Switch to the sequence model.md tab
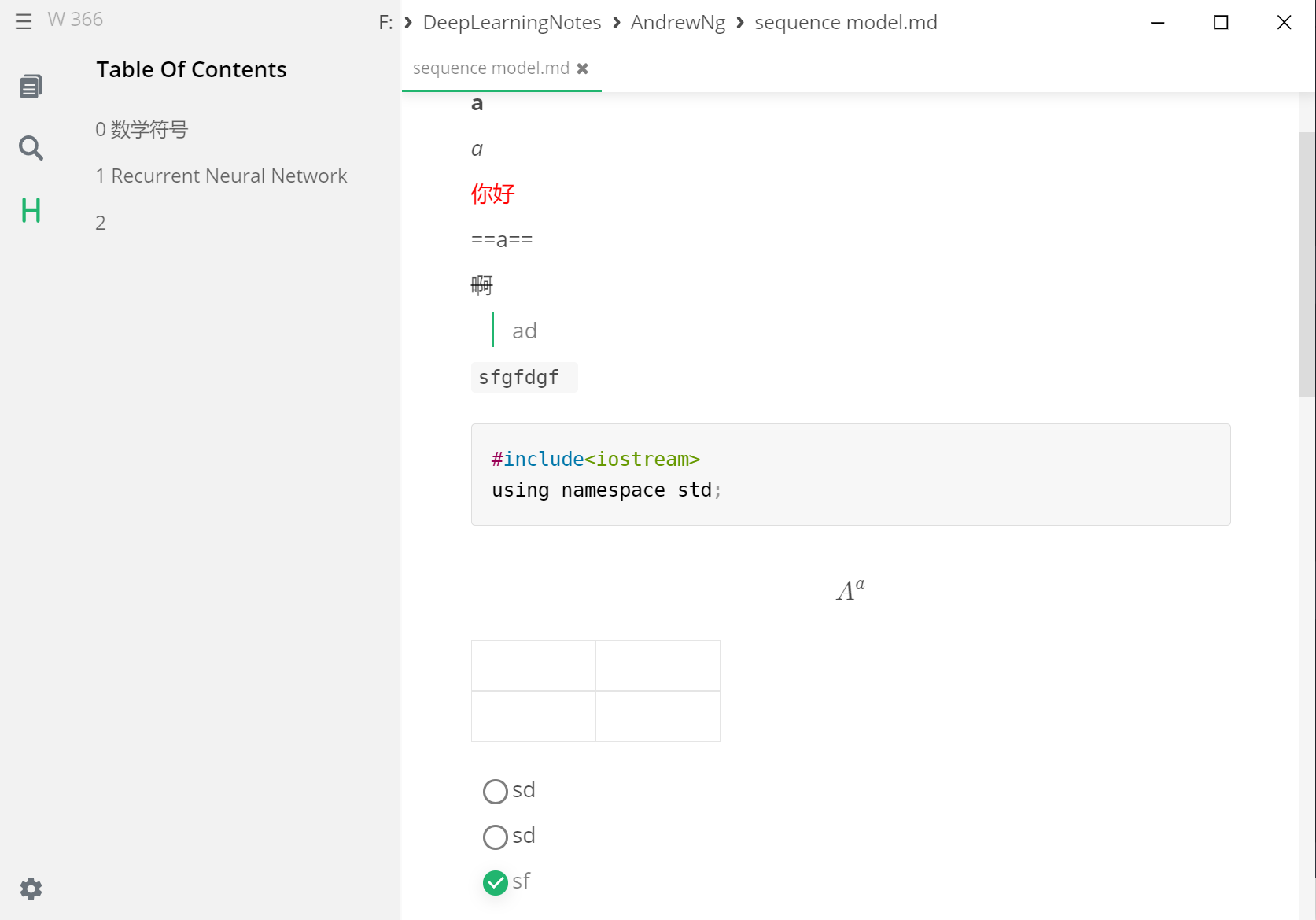Image resolution: width=1316 pixels, height=920 pixels. click(x=491, y=68)
